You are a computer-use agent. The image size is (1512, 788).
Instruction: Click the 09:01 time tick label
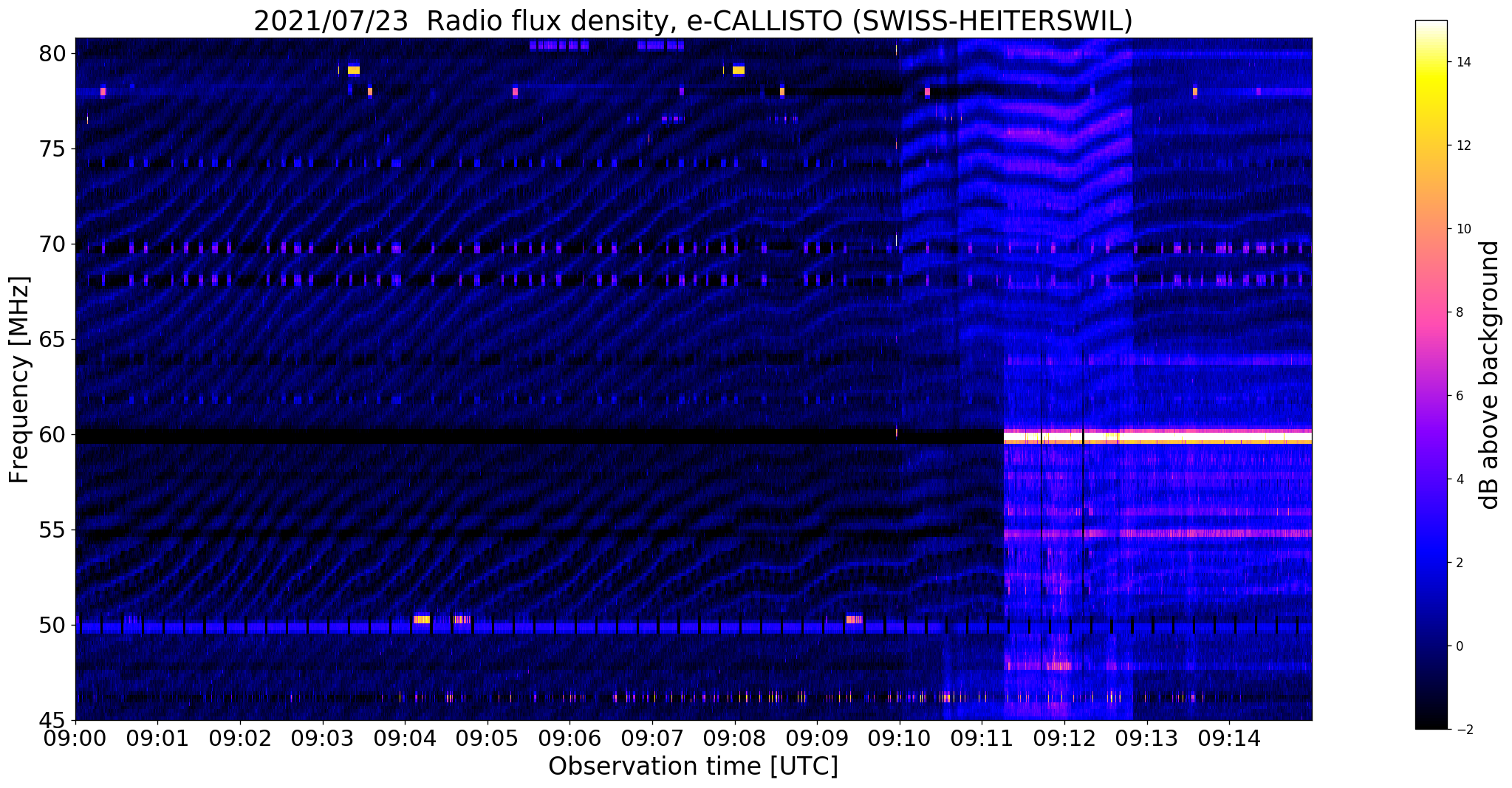coord(157,737)
